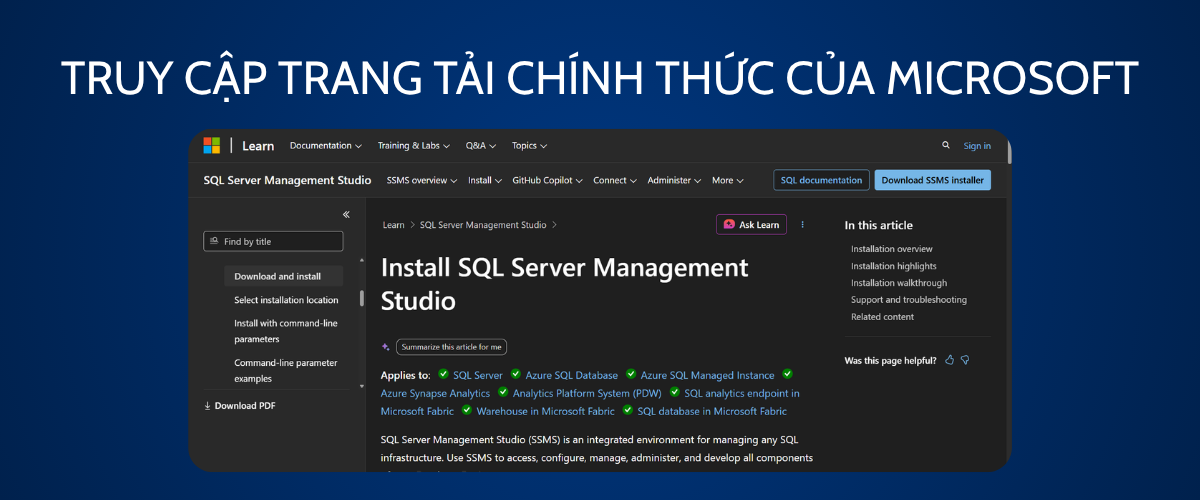Open the SSMS overview dropdown
This screenshot has height=500, width=1200.
422,181
